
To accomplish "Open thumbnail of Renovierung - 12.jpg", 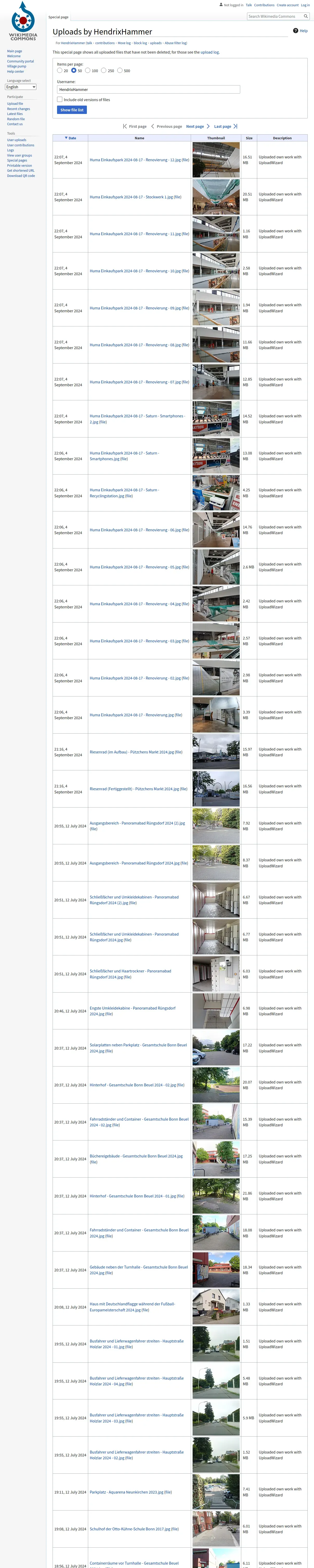I will click(x=216, y=160).
